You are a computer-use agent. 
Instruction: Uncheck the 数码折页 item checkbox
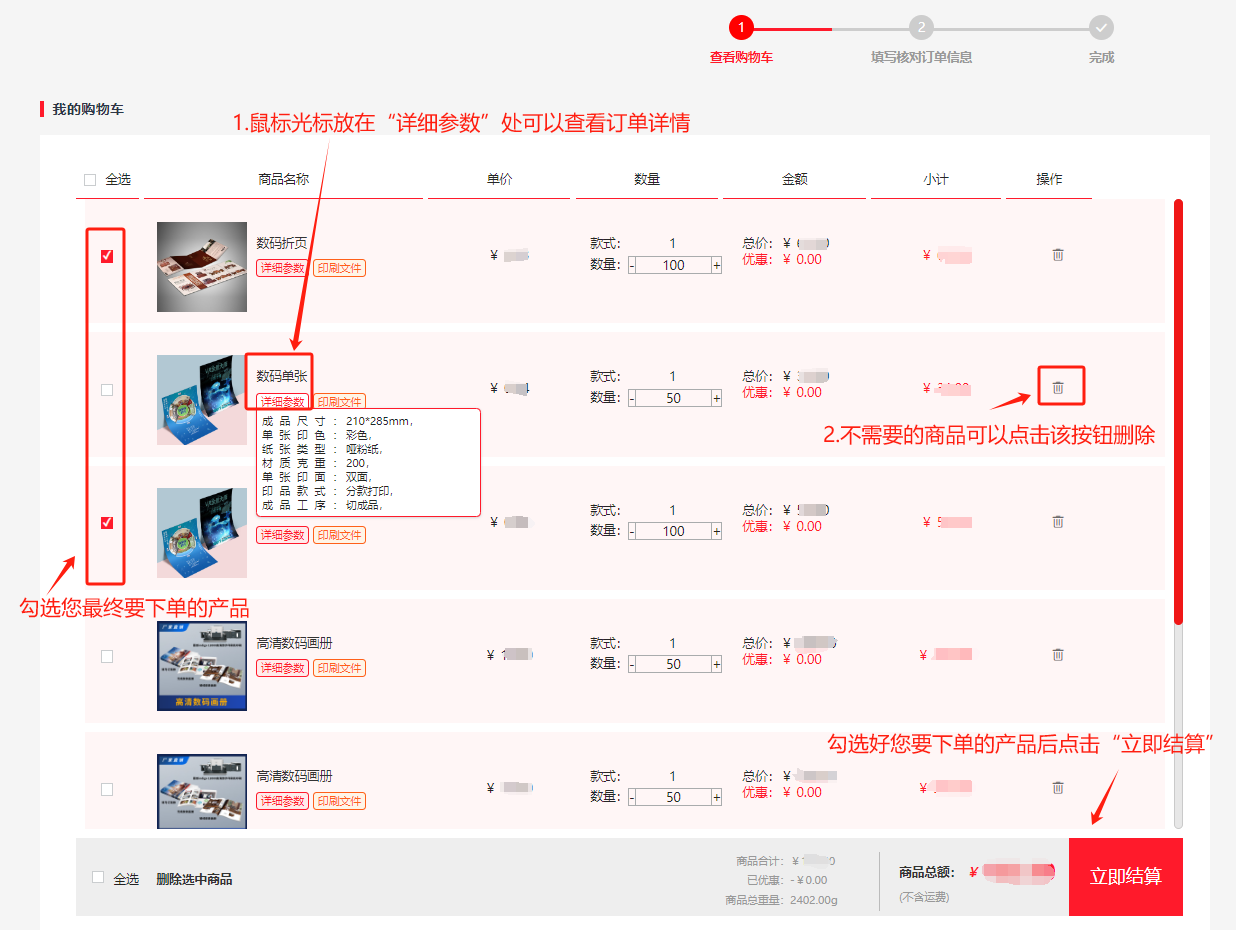tap(107, 256)
